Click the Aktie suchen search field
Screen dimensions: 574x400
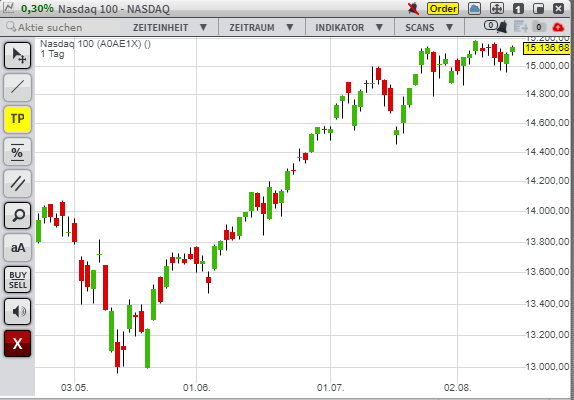(61, 27)
